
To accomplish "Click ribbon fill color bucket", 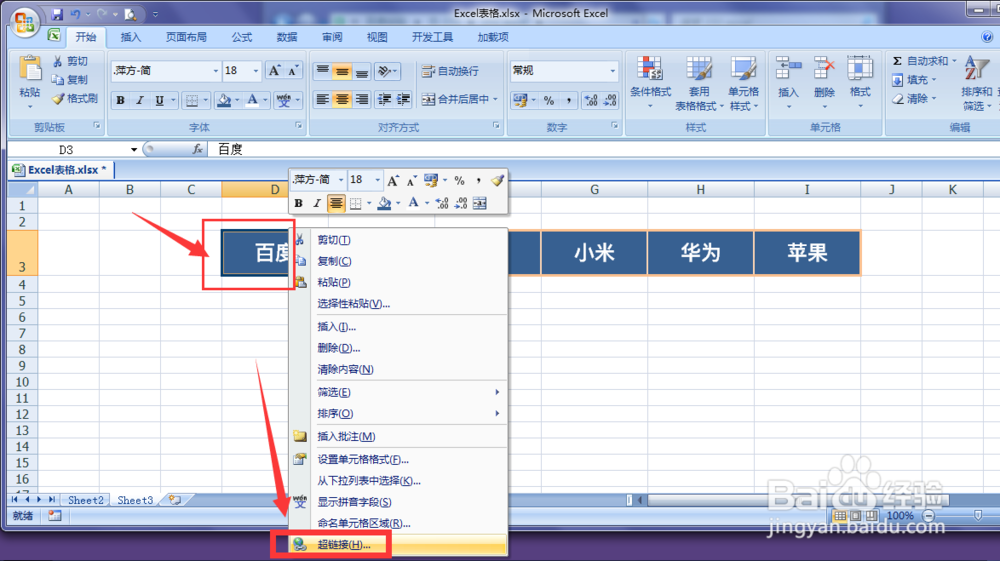I will (224, 100).
